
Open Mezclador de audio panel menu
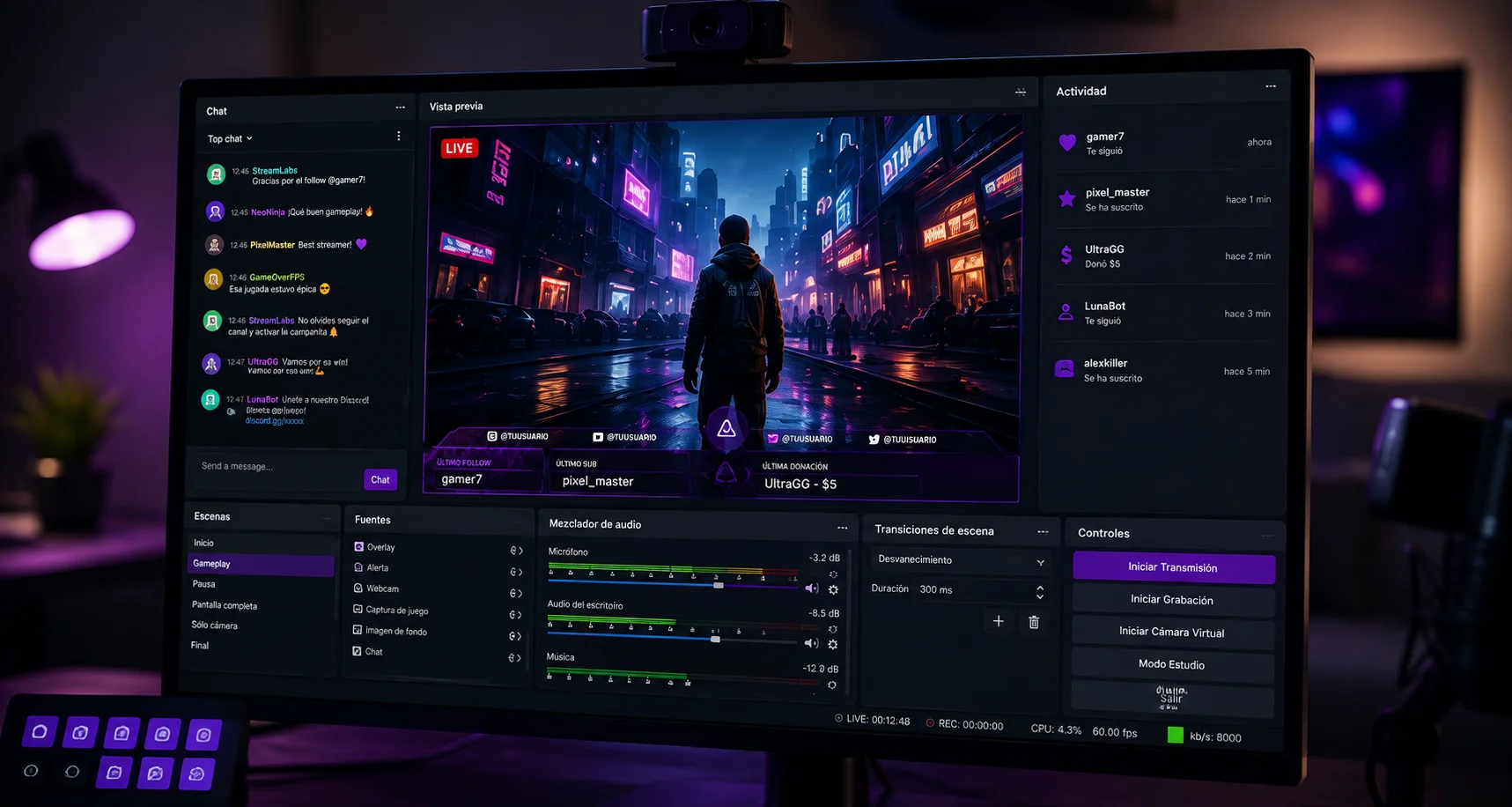(842, 528)
